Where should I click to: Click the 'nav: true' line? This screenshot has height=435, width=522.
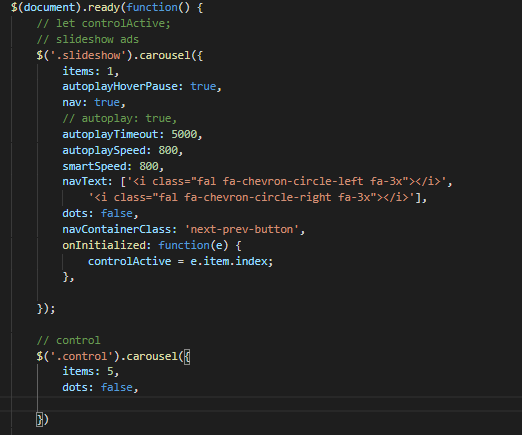[x=94, y=103]
